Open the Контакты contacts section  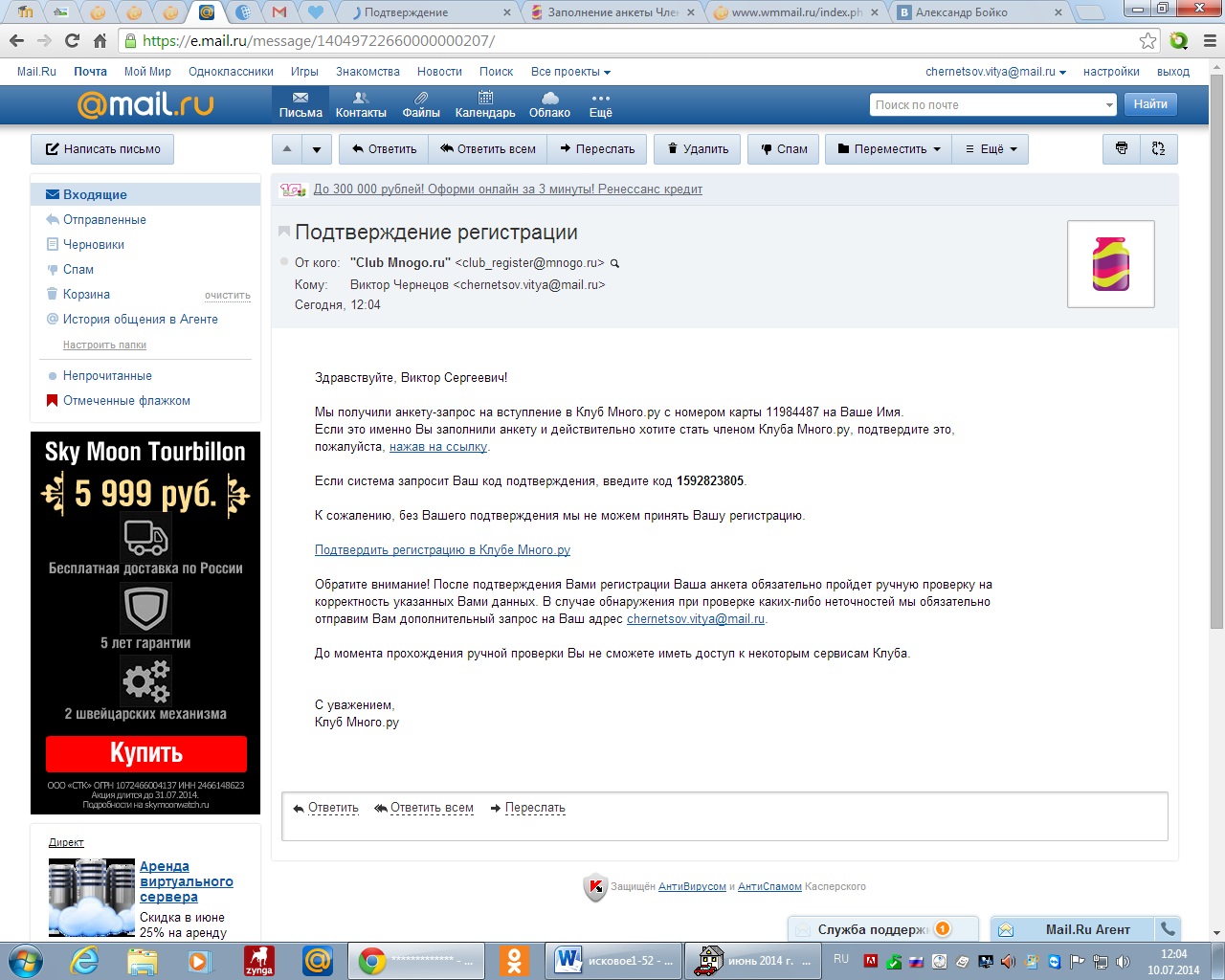click(x=361, y=105)
